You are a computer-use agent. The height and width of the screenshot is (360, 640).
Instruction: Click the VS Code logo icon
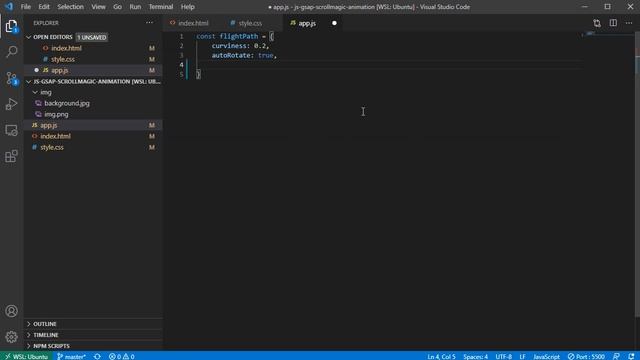point(9,7)
